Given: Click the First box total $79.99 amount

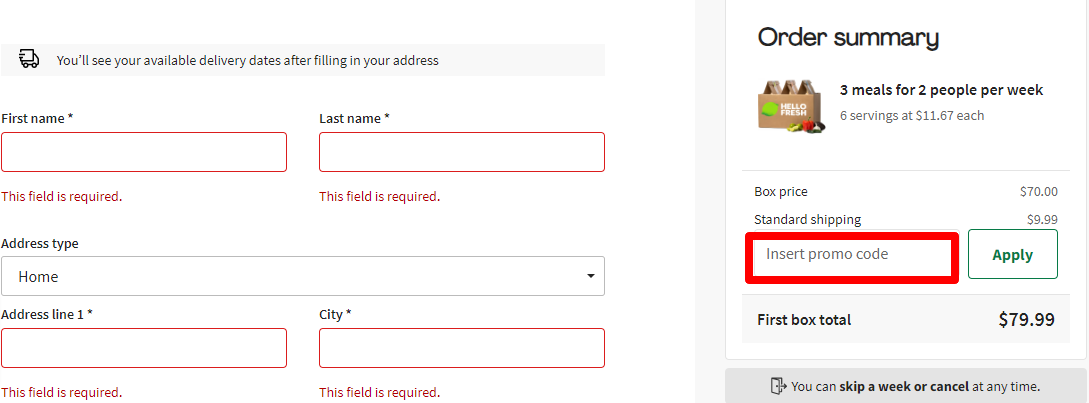Looking at the screenshot, I should tap(1026, 320).
